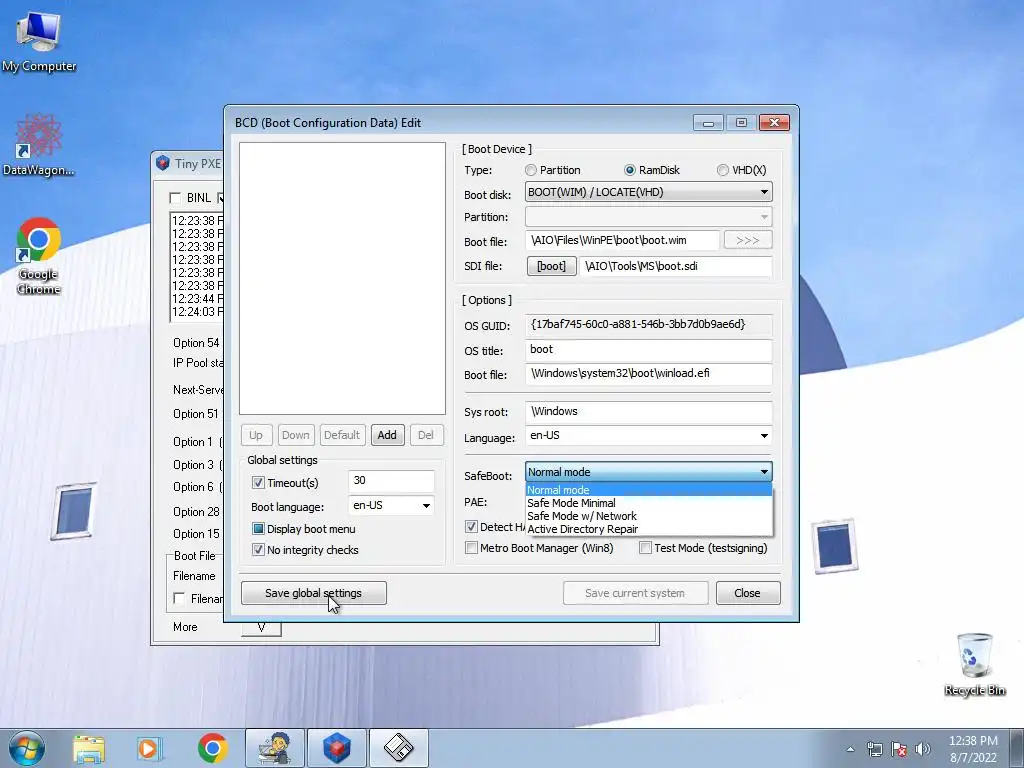Click the Save current system button
The image size is (1024, 768).
[x=635, y=593]
